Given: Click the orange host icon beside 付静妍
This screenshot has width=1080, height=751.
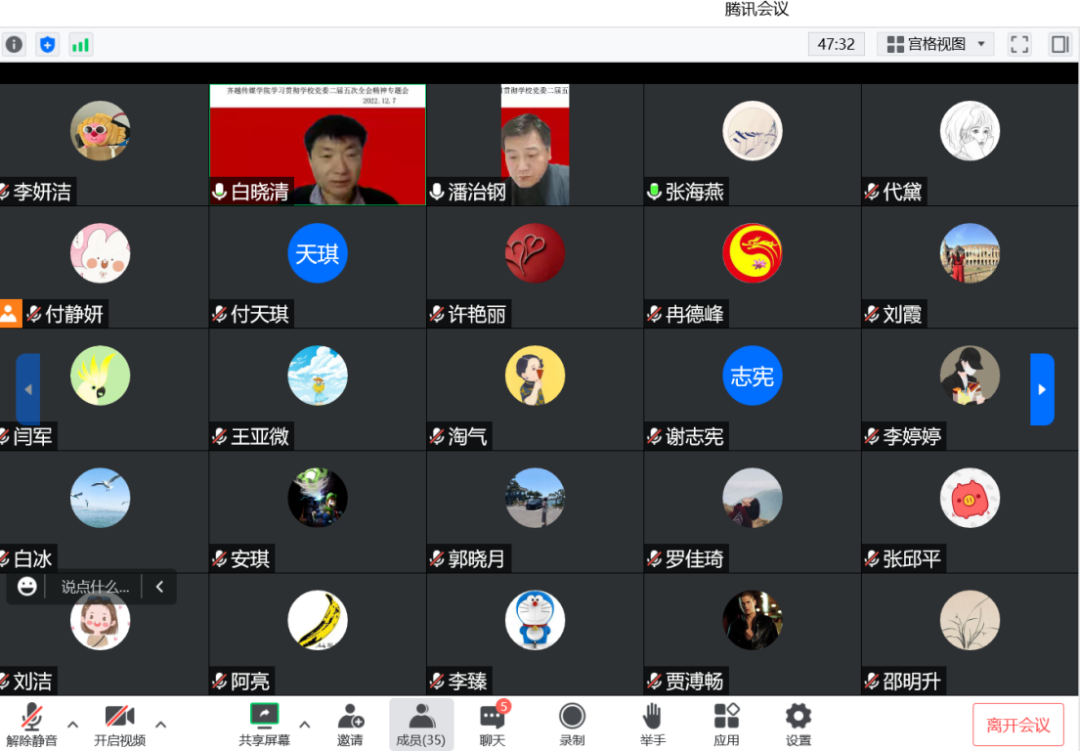Looking at the screenshot, I should pos(10,313).
